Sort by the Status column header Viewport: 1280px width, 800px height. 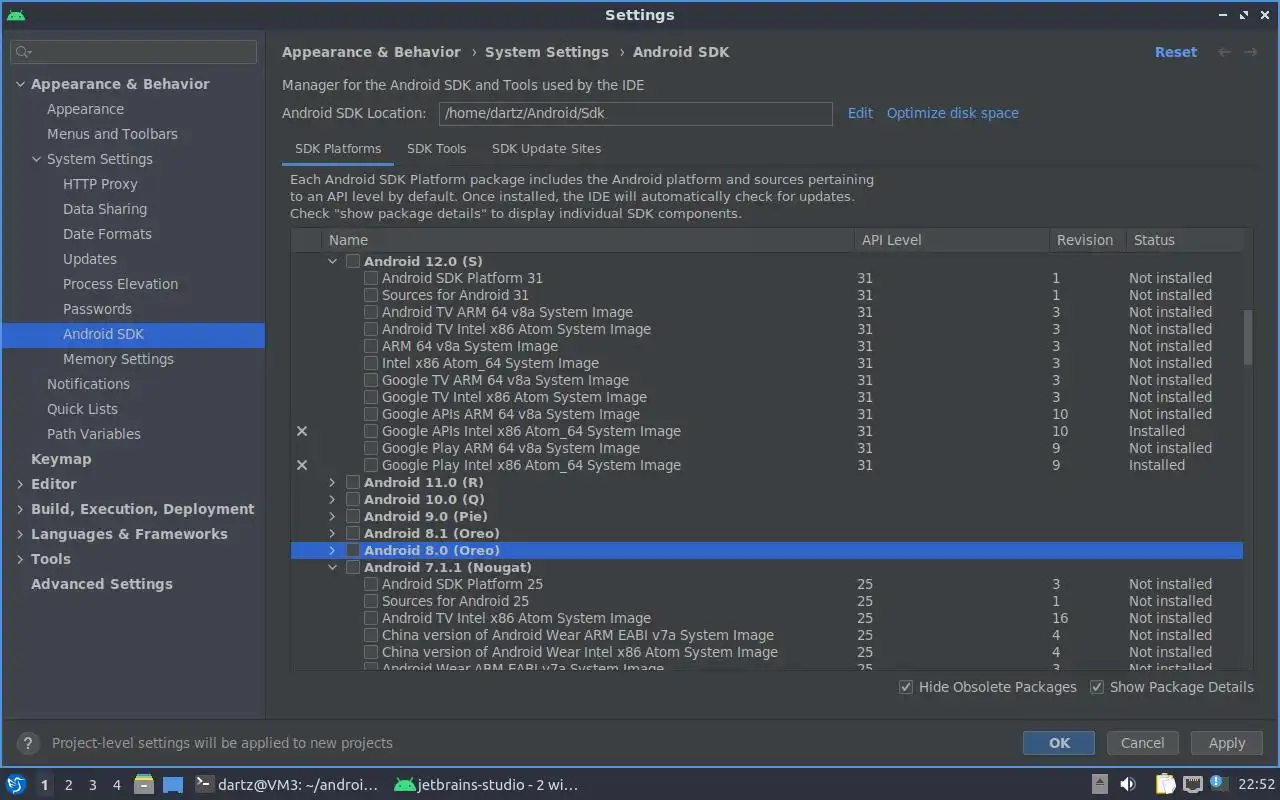[1183, 240]
